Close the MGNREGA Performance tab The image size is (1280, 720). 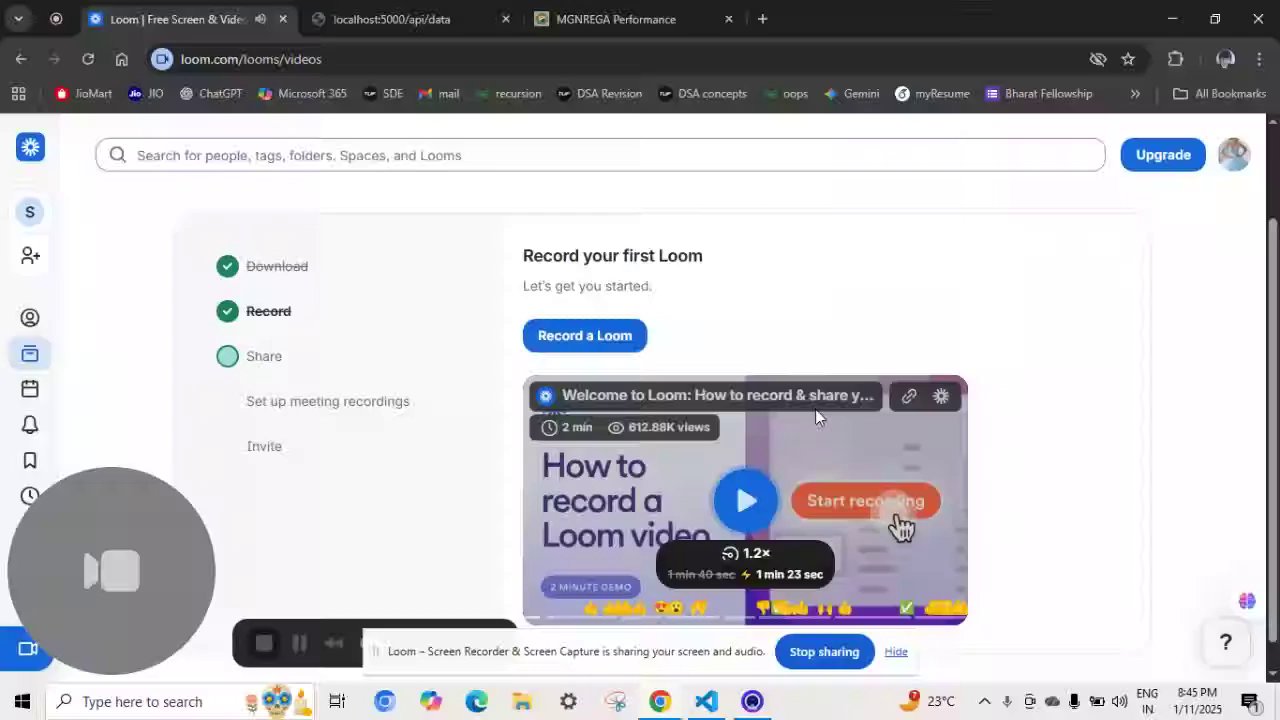tap(728, 19)
